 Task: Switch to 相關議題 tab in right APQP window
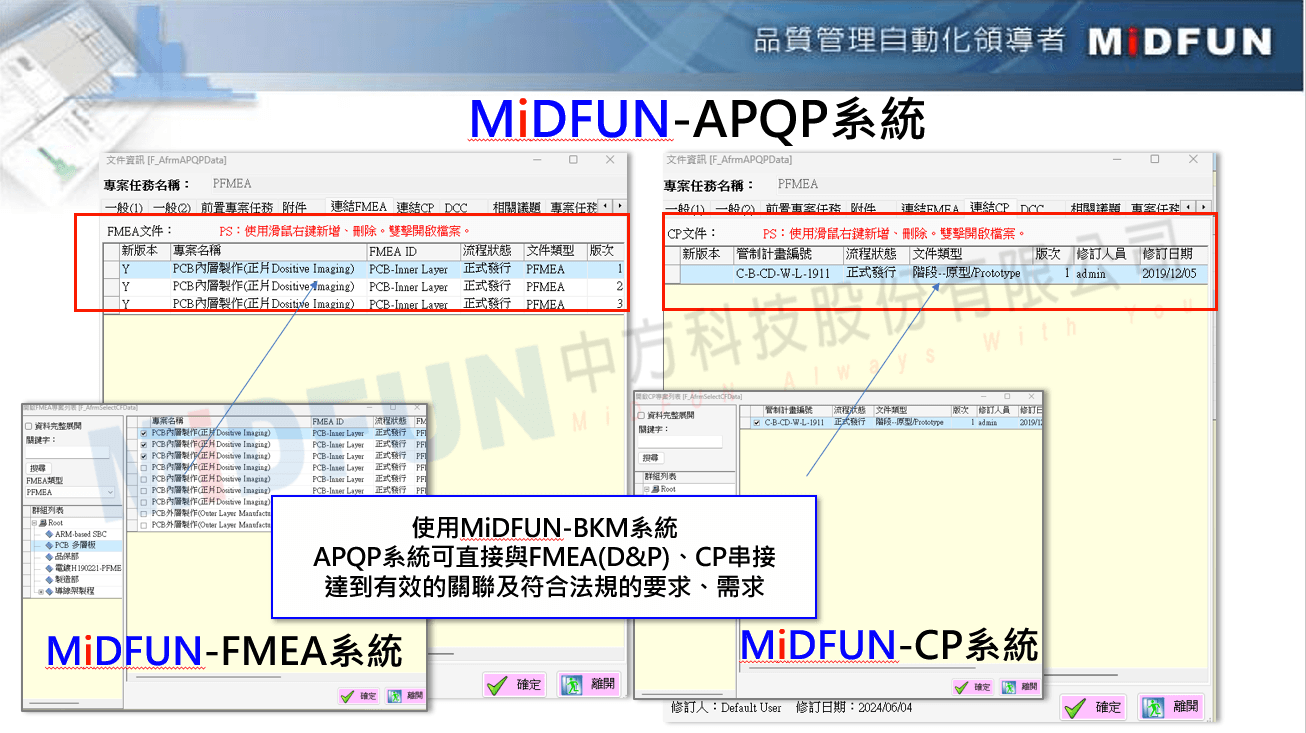[1096, 209]
